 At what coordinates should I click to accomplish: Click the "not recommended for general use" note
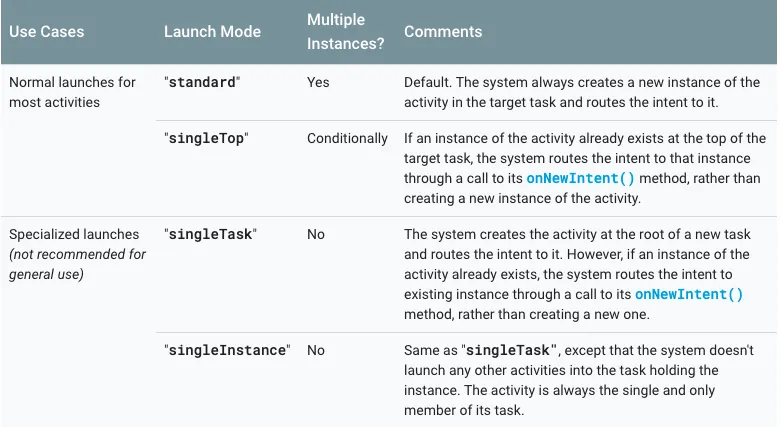[x=77, y=264]
